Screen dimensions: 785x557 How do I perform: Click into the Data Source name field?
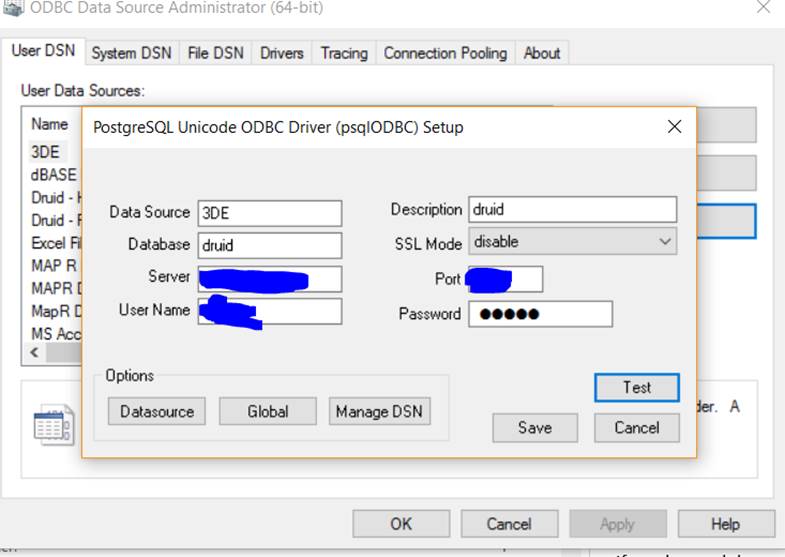pyautogui.click(x=270, y=213)
